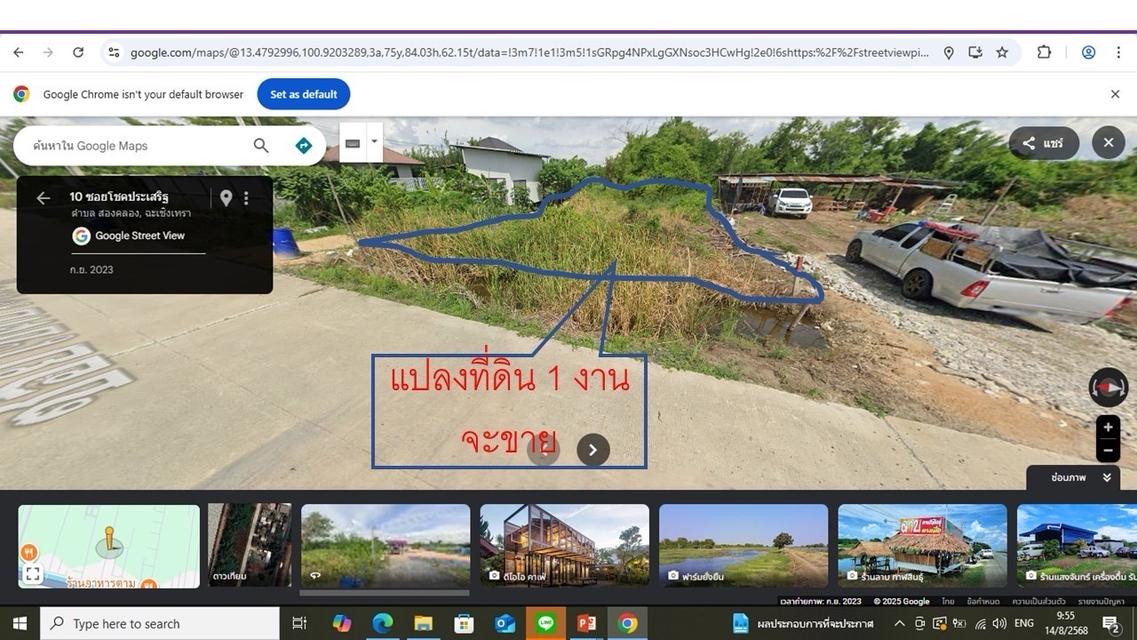Zoom in using the plus control
The height and width of the screenshot is (640, 1137).
pyautogui.click(x=1108, y=427)
